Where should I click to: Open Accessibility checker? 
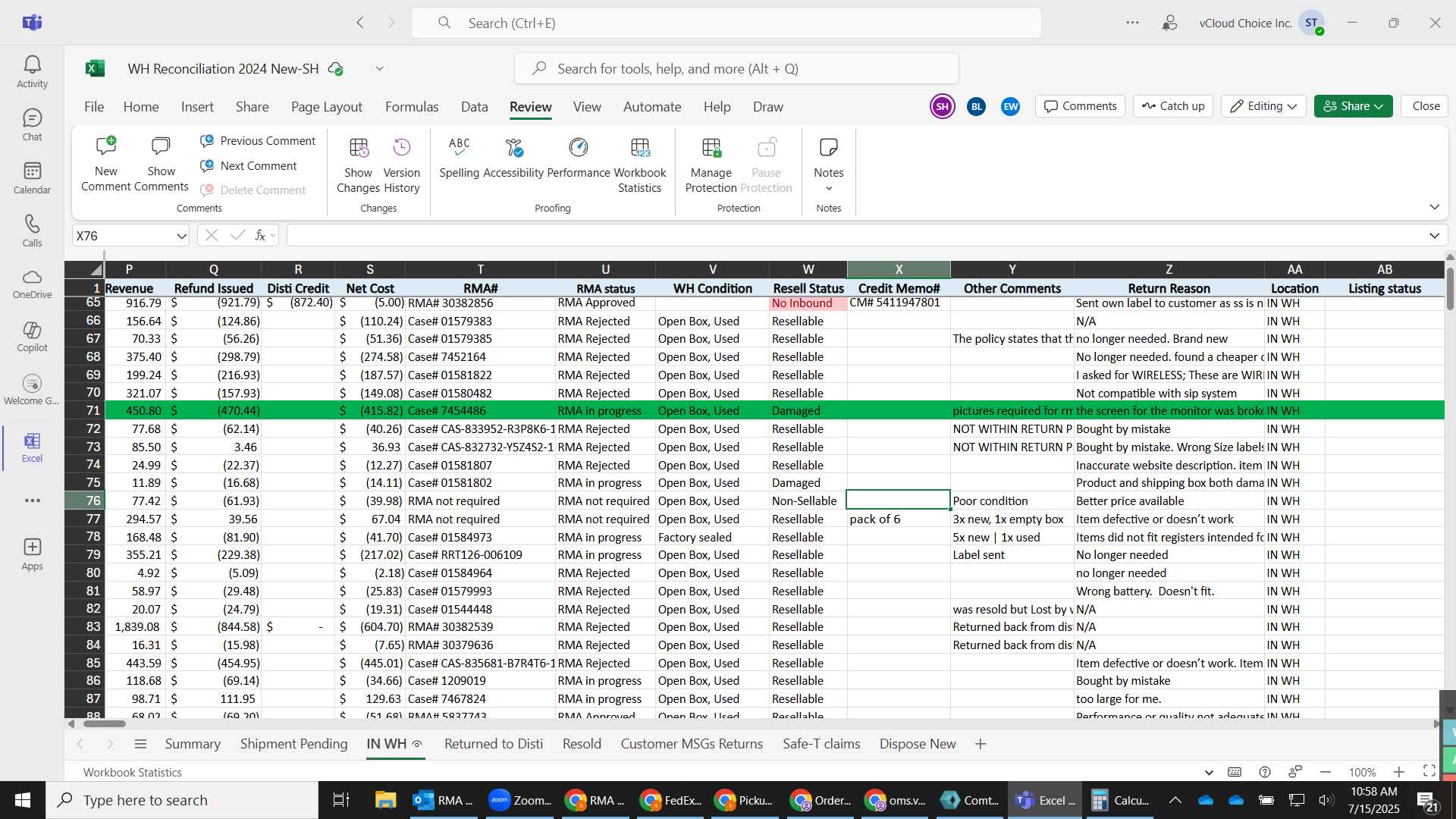tap(513, 157)
